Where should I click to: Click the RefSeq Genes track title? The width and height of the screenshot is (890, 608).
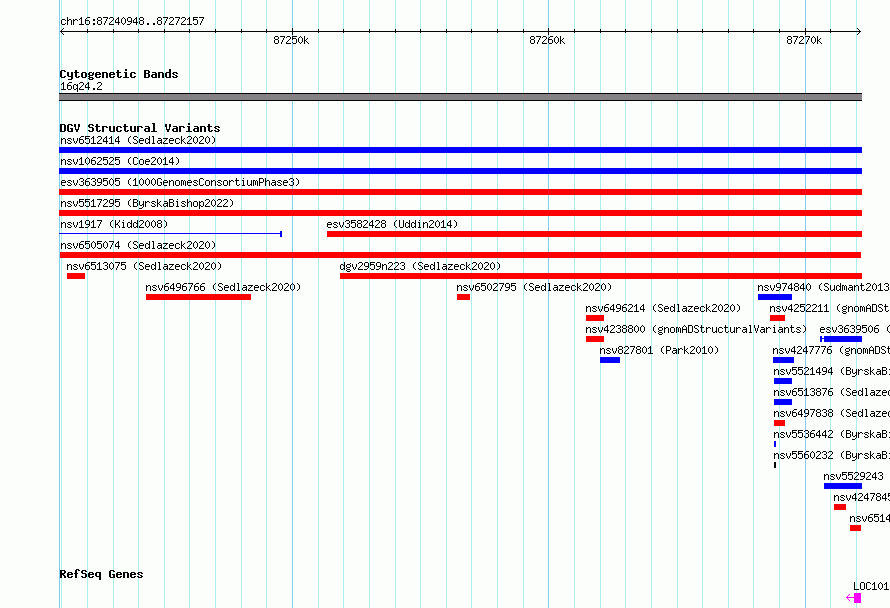tap(101, 574)
